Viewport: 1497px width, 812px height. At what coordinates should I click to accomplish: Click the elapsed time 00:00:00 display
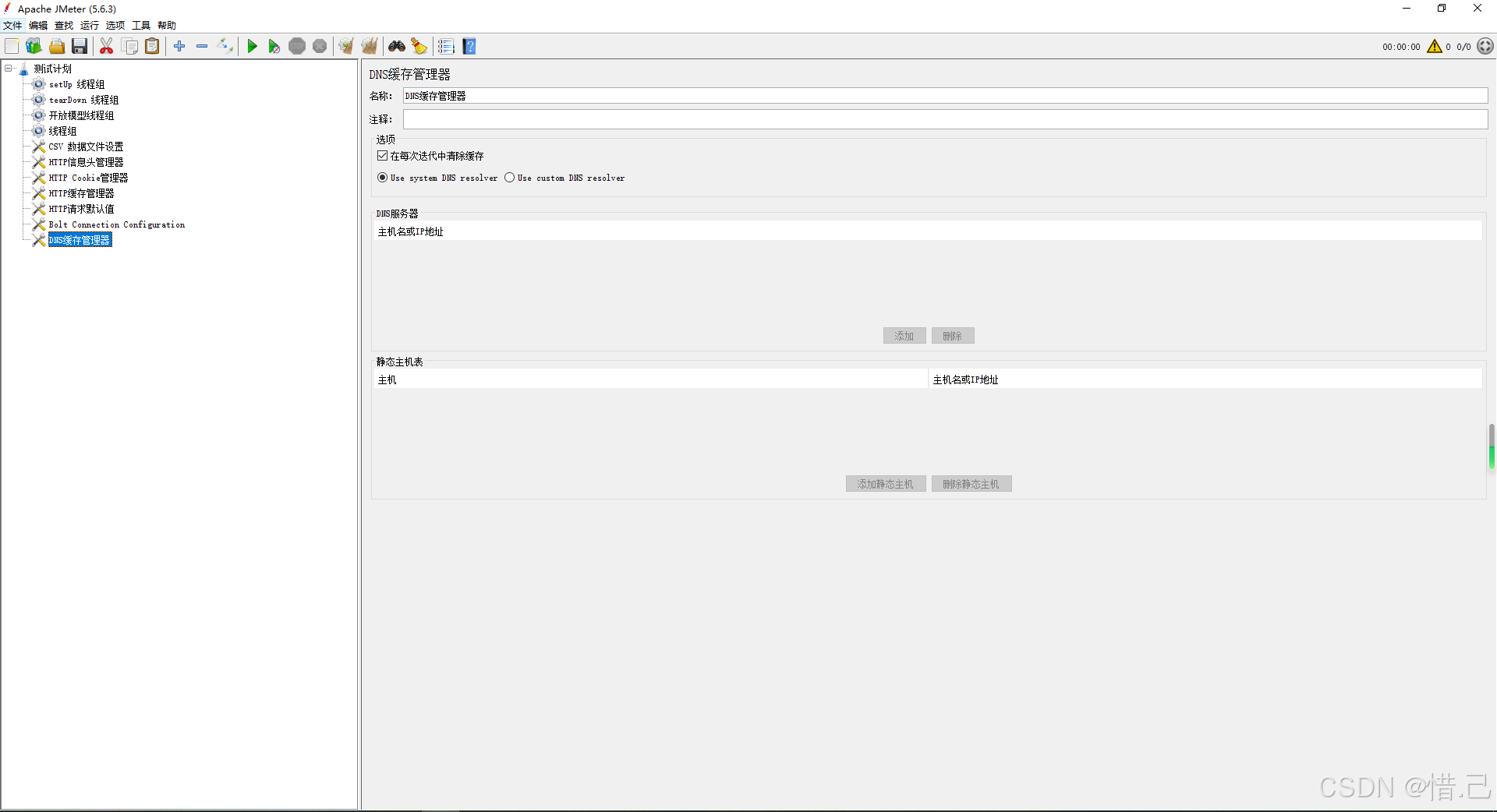point(1401,47)
